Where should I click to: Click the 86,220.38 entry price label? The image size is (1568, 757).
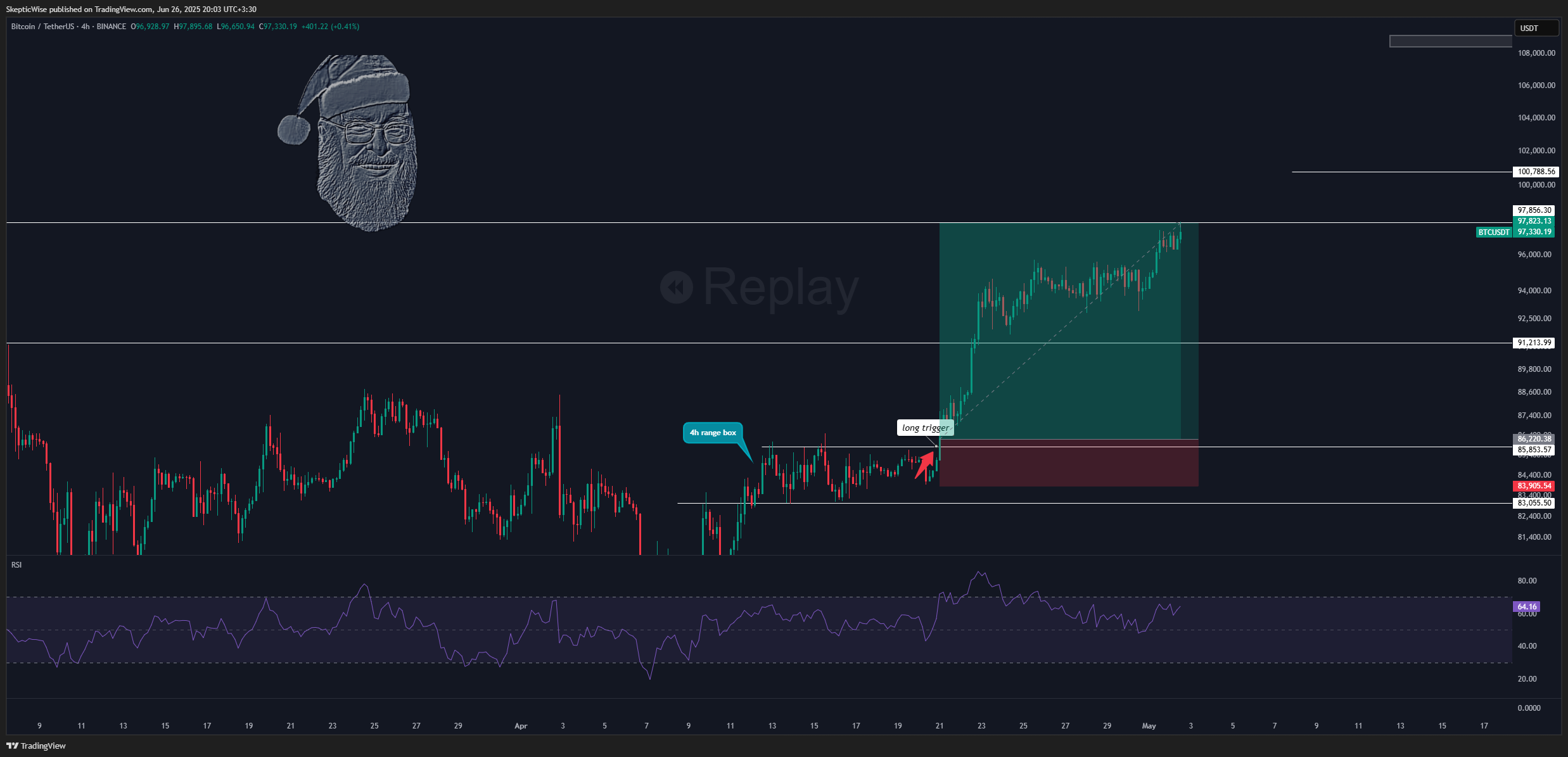1534,439
